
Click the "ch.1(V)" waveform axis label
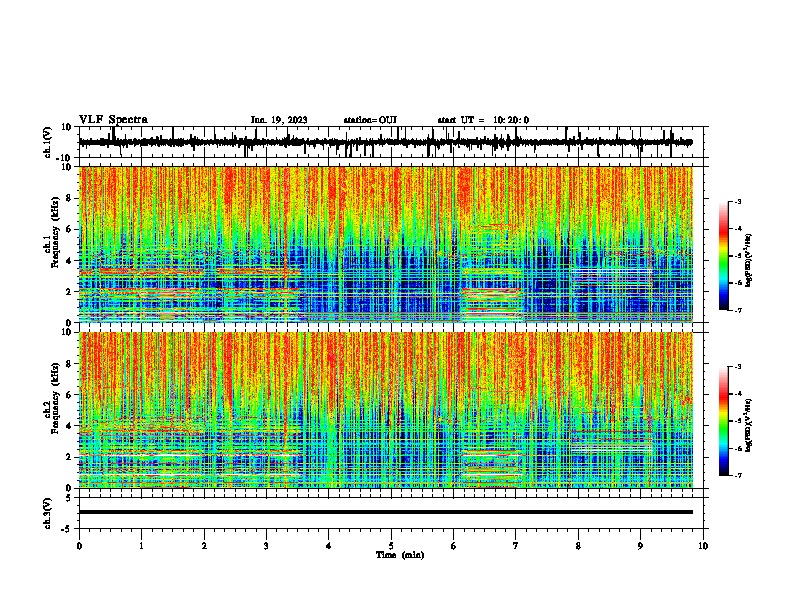pyautogui.click(x=48, y=142)
